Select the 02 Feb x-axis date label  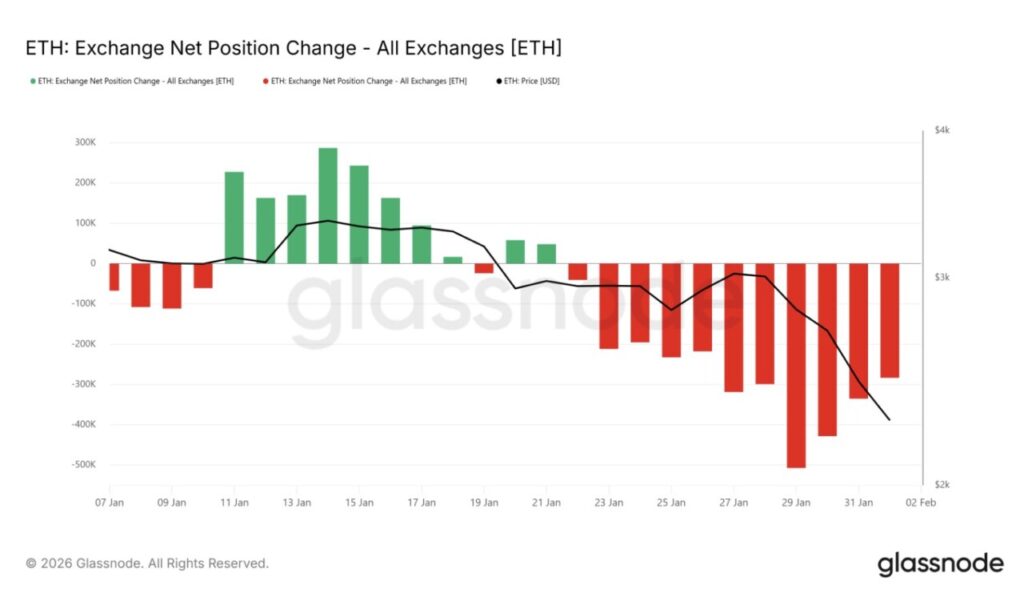coord(920,503)
